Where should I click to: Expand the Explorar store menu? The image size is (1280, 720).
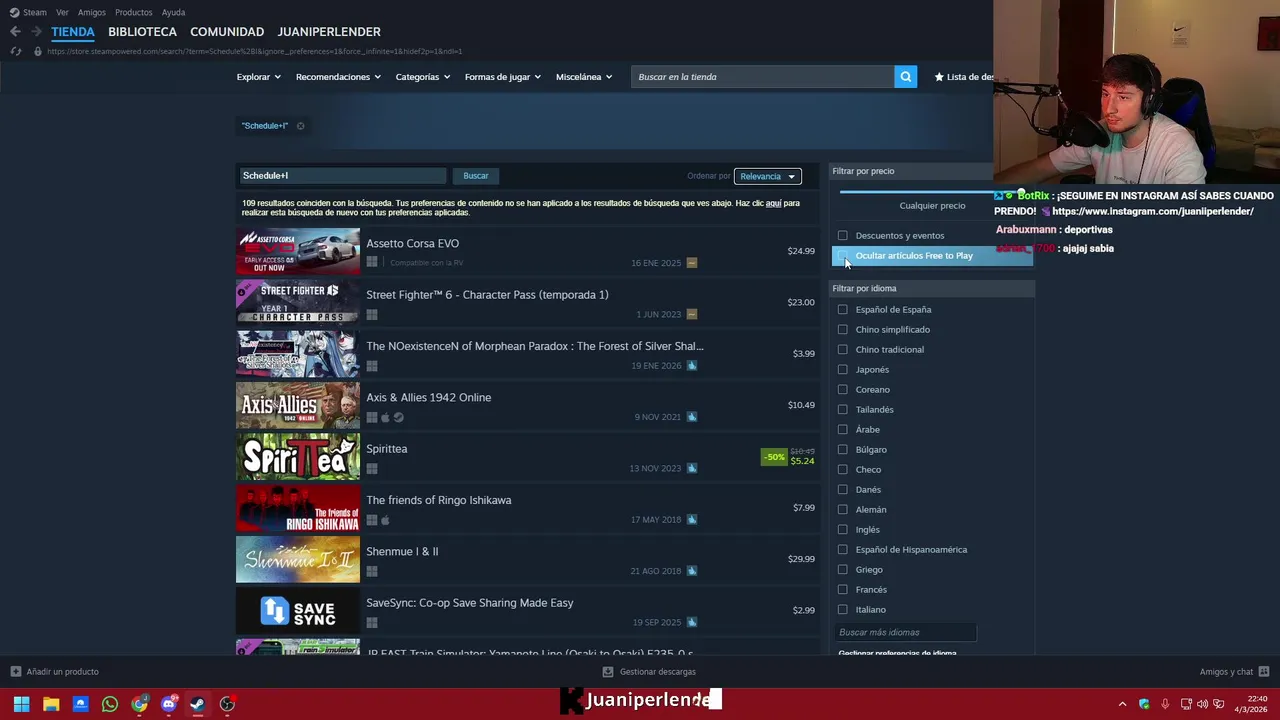[258, 77]
